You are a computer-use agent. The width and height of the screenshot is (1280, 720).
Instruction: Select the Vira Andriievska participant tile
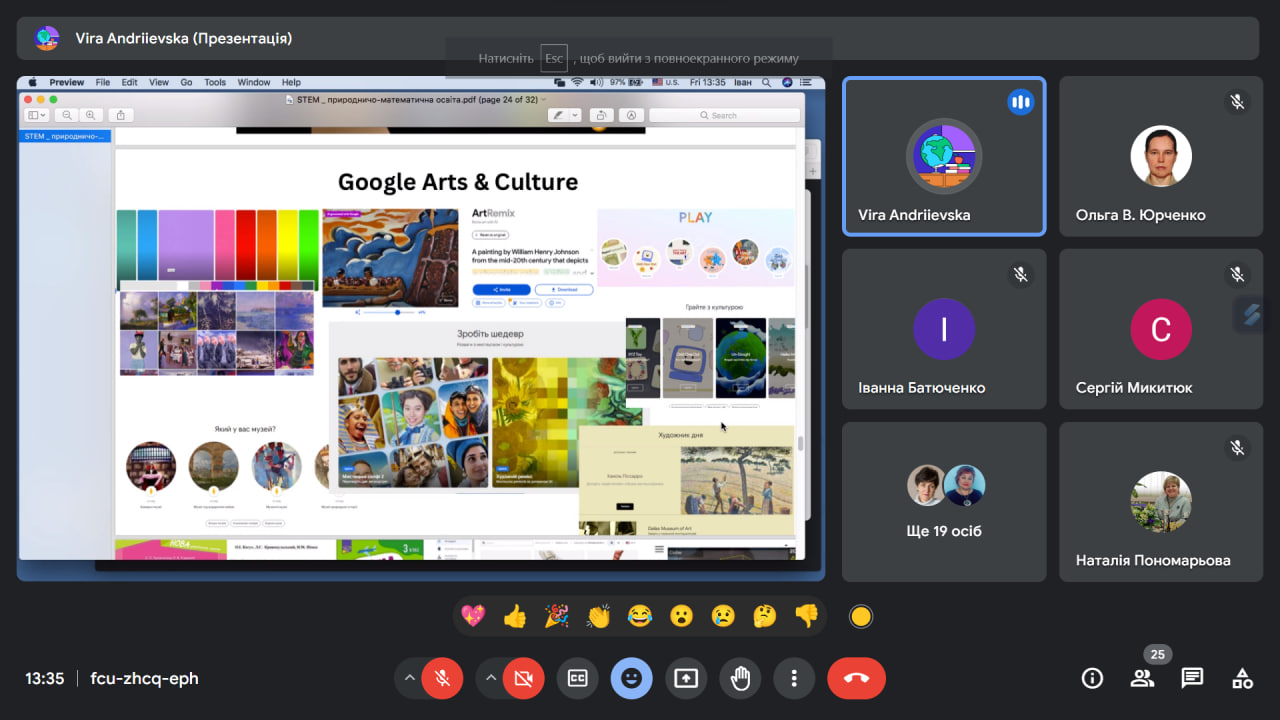click(x=944, y=156)
